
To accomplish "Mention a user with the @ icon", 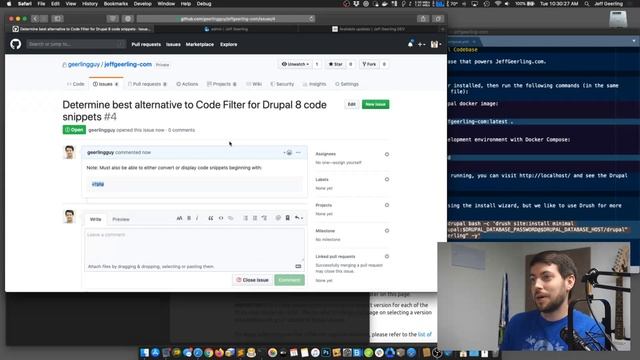I will [278, 218].
